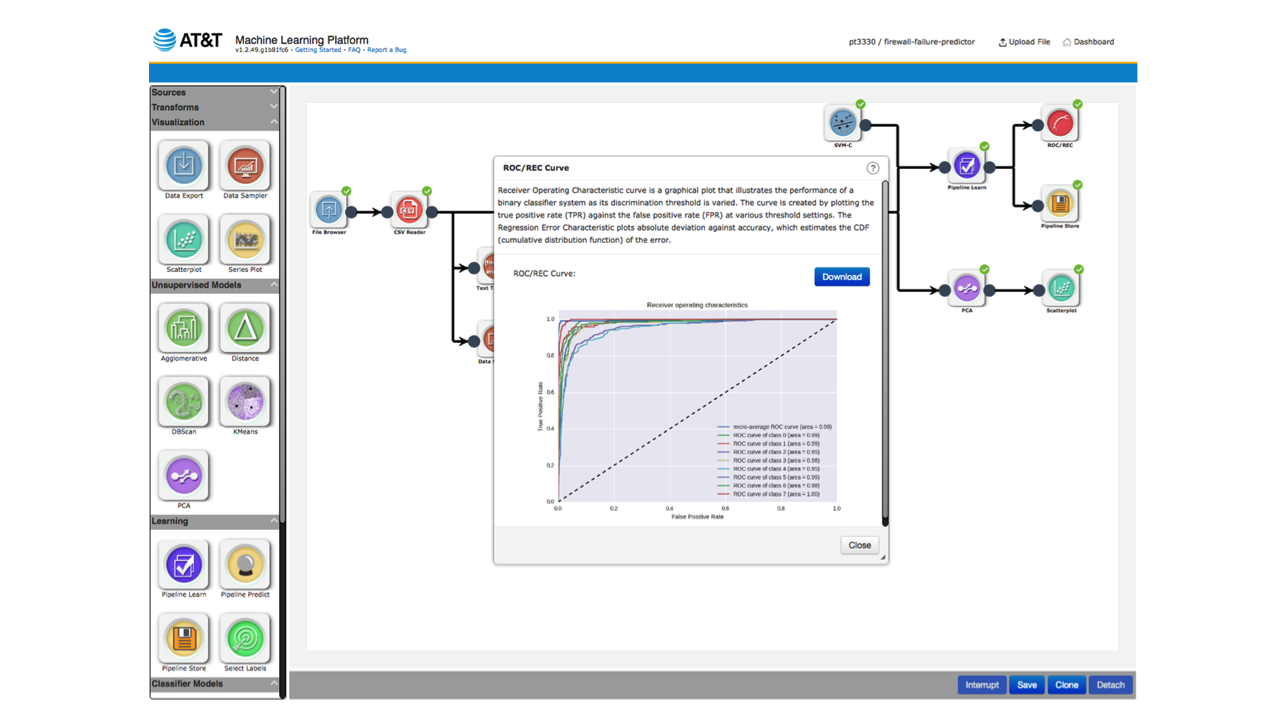Choose the Agglomerative clustering icon
The width and height of the screenshot is (1287, 724).
click(x=184, y=328)
